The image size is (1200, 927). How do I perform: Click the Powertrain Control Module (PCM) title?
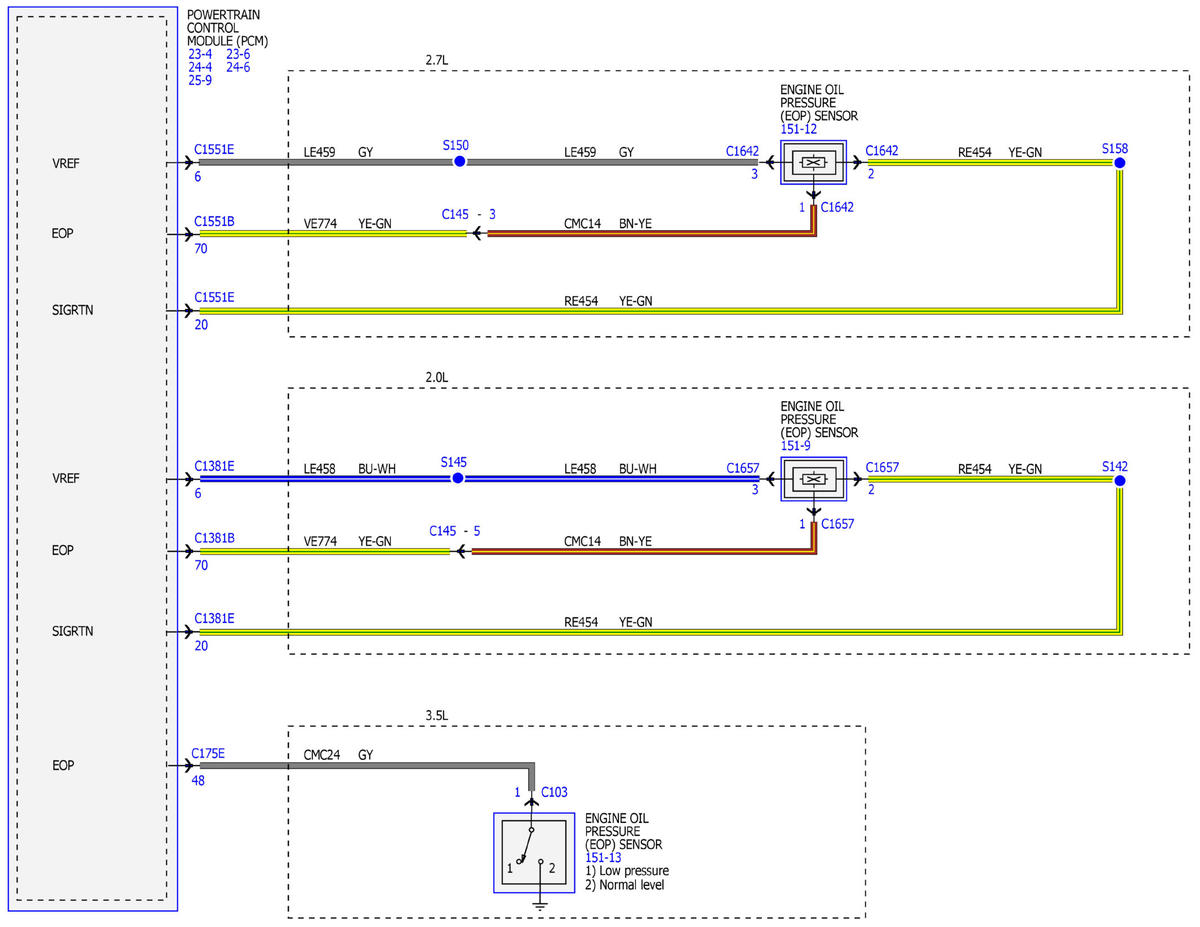point(228,29)
